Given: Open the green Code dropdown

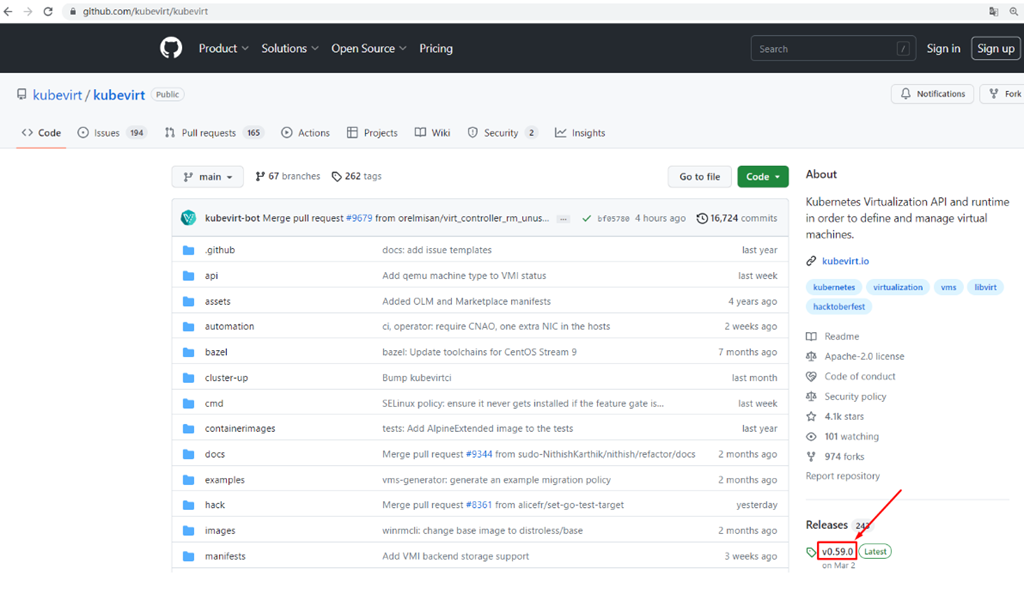Looking at the screenshot, I should pyautogui.click(x=763, y=176).
